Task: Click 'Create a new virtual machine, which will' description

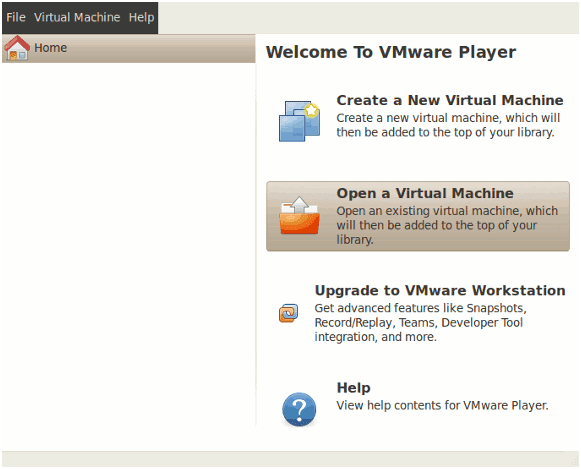Action: (x=448, y=125)
